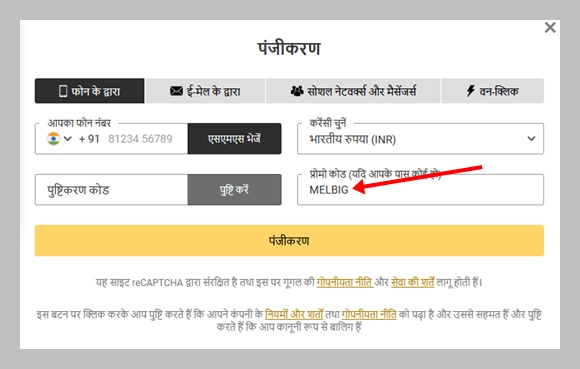Close the registration dialog with X
Screen dimensions: 580x369
(x=550, y=27)
